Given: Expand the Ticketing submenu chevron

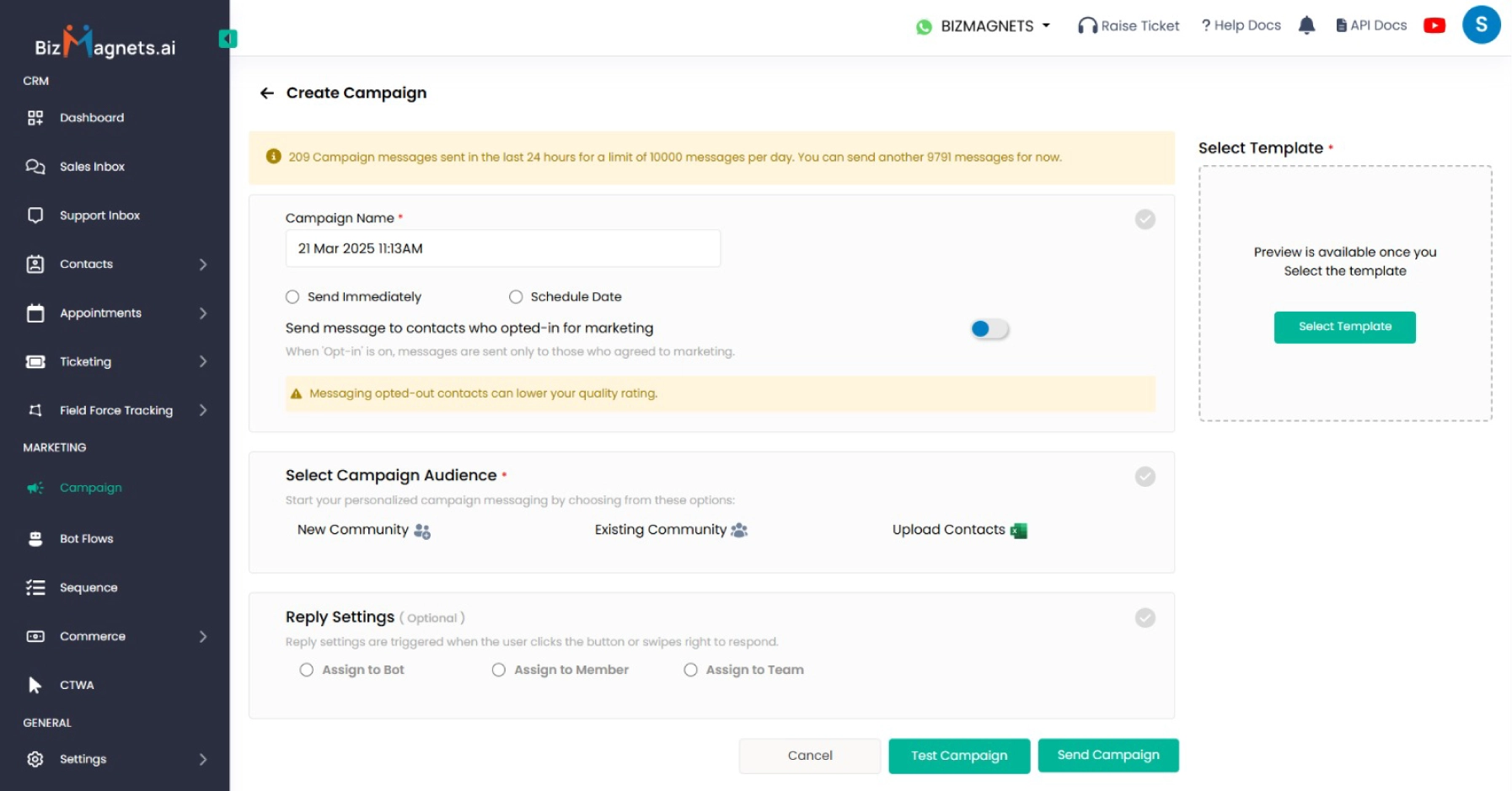Looking at the screenshot, I should click(203, 362).
